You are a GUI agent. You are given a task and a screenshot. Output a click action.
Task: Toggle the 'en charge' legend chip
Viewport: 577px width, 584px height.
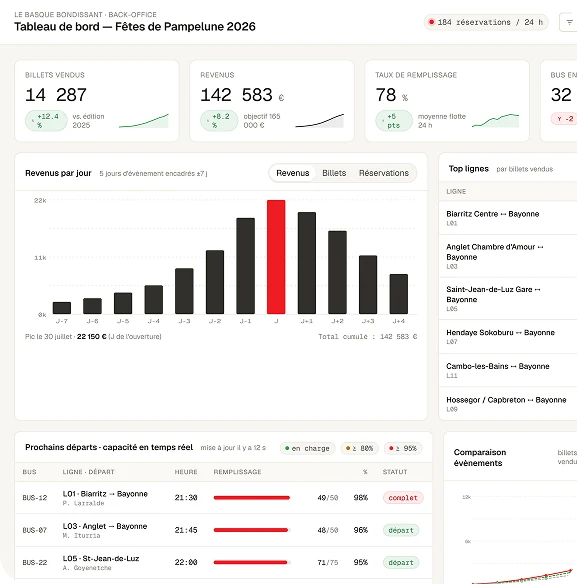[x=307, y=448]
